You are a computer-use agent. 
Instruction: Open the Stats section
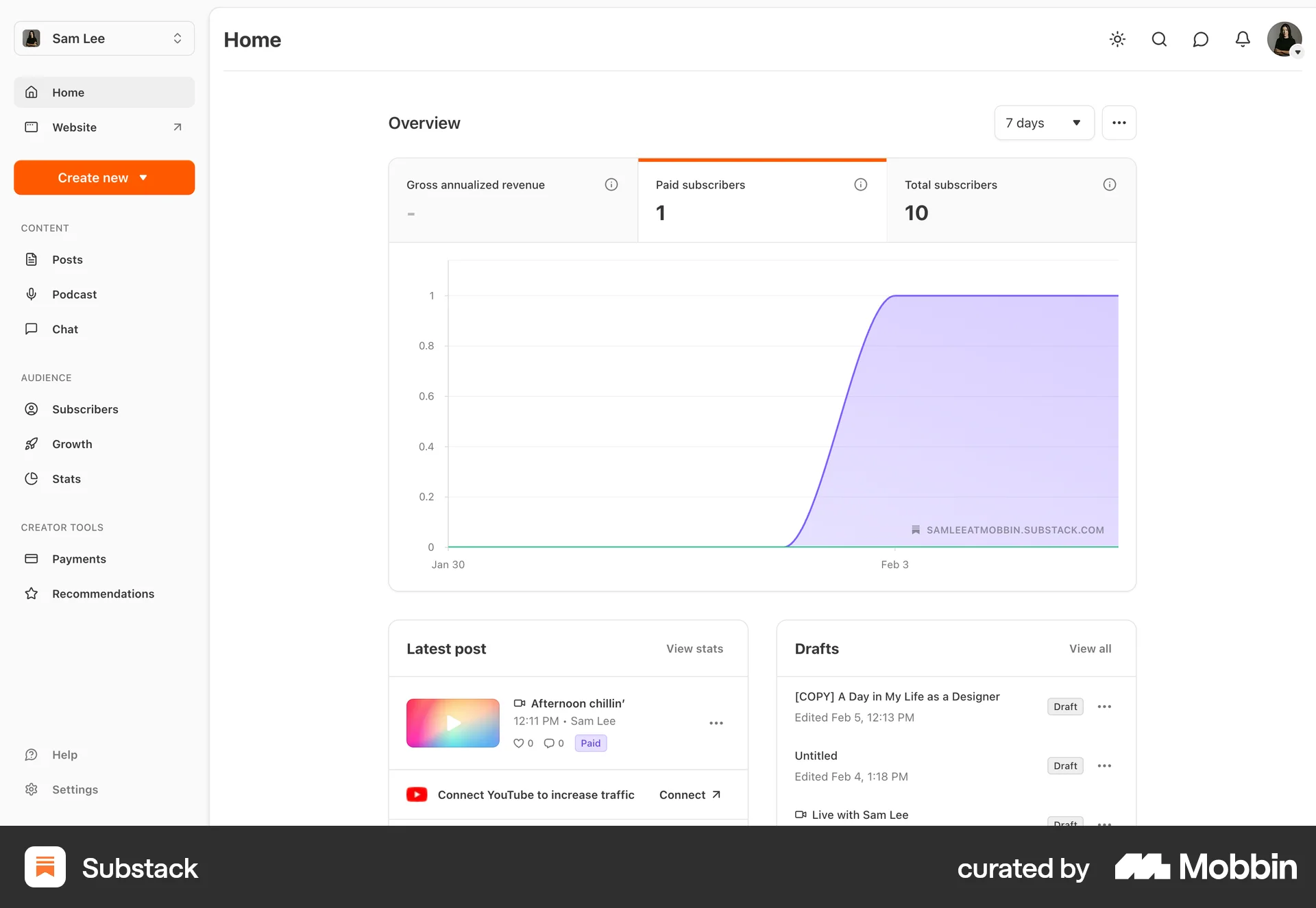pyautogui.click(x=66, y=478)
